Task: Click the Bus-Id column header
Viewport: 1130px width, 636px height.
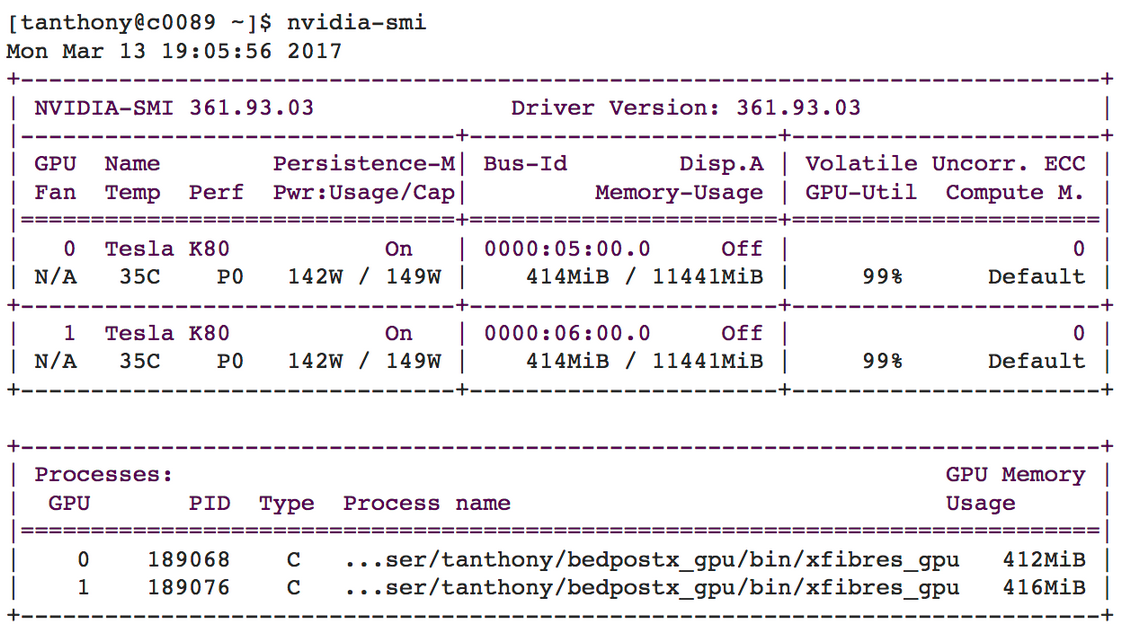Action: coord(525,164)
